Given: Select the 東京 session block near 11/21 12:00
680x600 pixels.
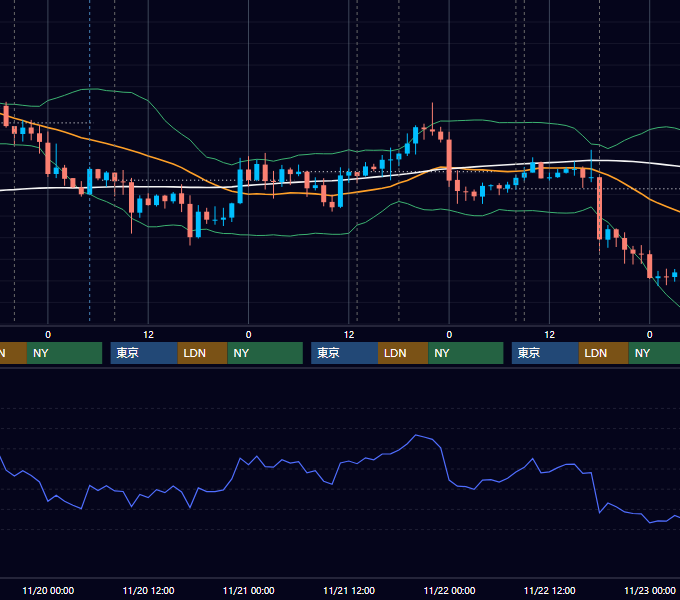Looking at the screenshot, I should 345,353.
